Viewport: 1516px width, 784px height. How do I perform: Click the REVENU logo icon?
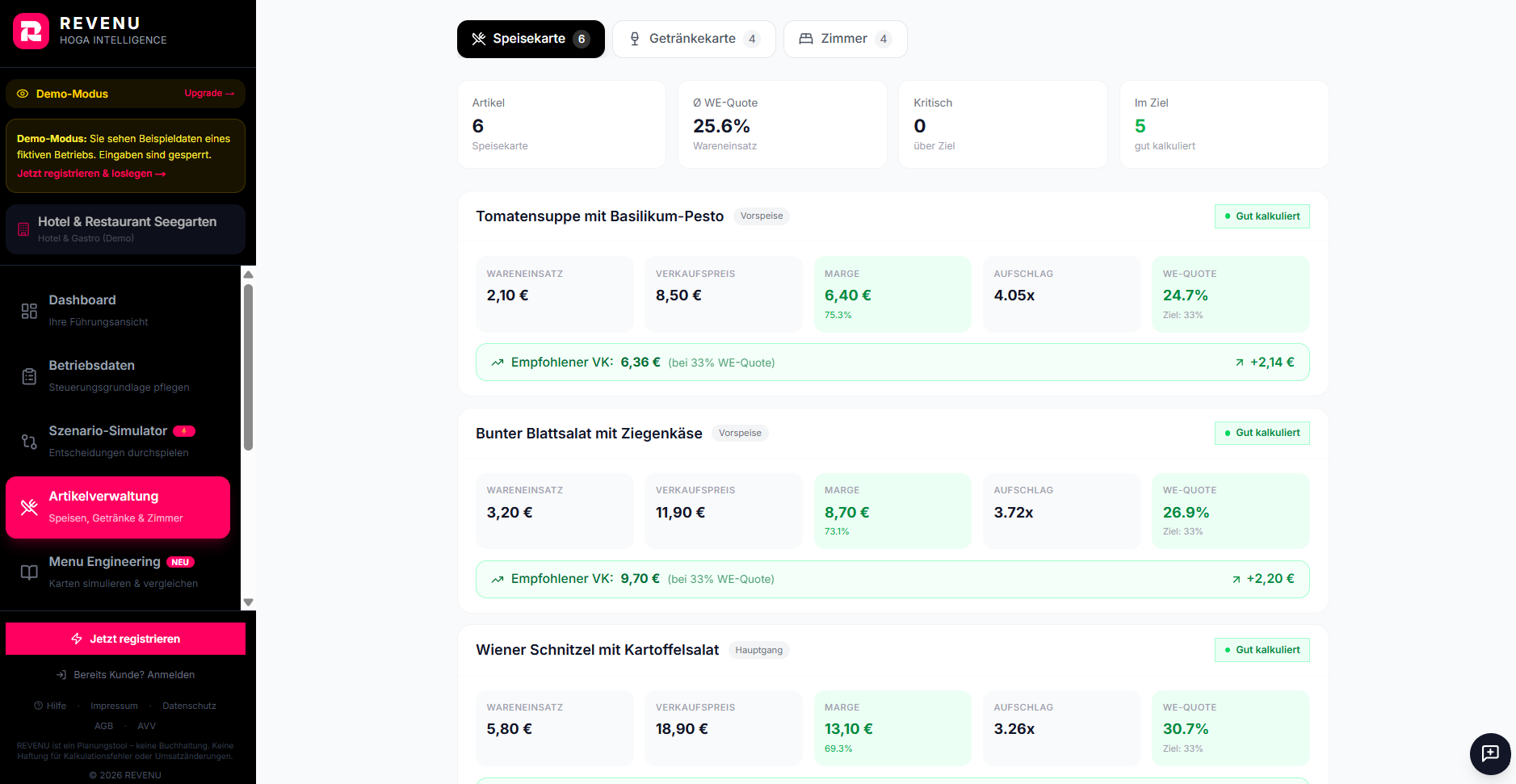pyautogui.click(x=31, y=31)
